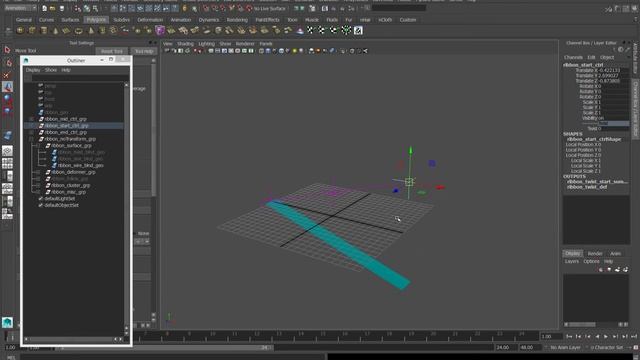Activate the Paint selection tool
640x360 pixels.
point(7,75)
